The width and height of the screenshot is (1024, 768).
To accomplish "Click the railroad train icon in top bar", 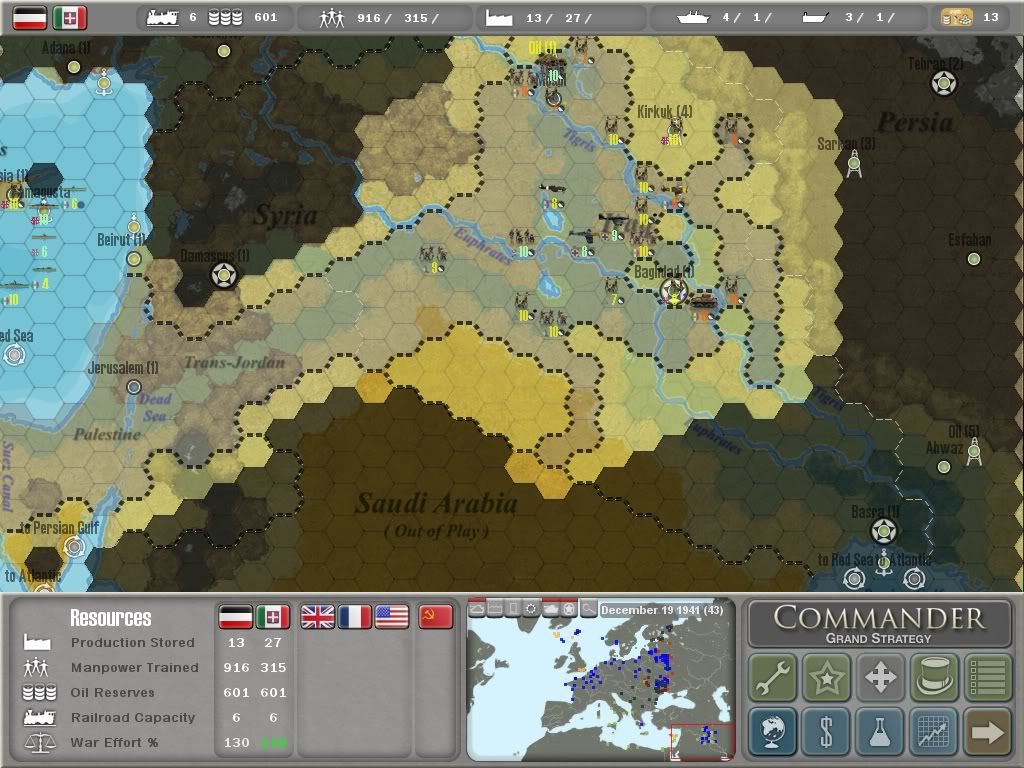I will (162, 18).
